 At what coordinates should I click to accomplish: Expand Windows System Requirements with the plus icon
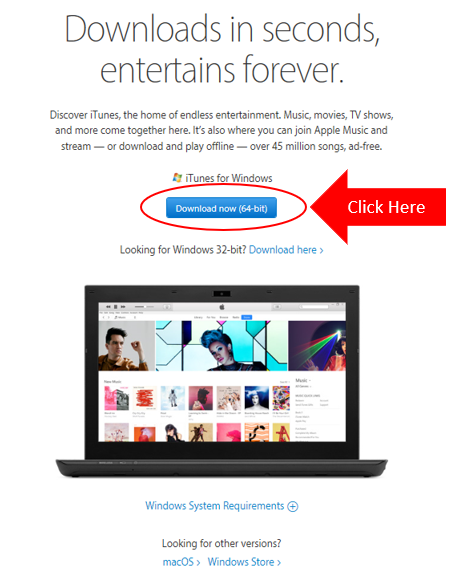(293, 506)
